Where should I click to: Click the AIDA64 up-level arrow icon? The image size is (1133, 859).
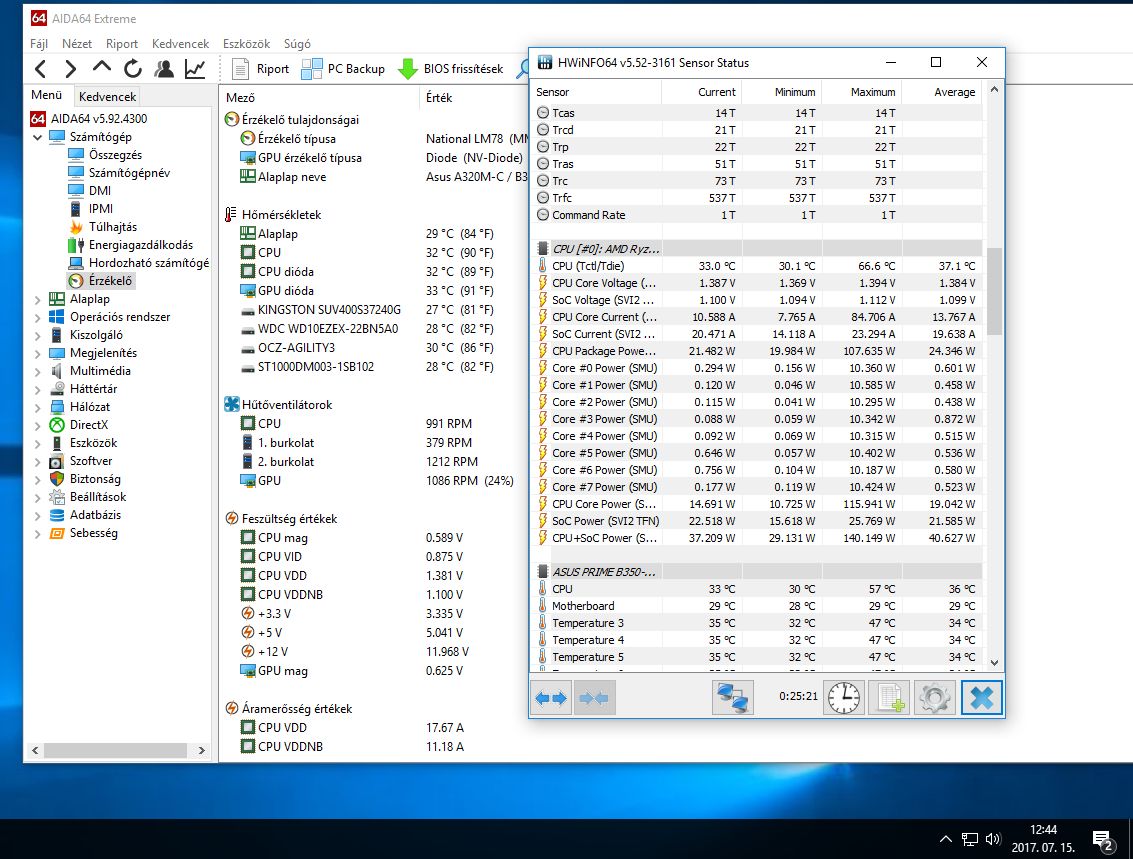pos(102,68)
